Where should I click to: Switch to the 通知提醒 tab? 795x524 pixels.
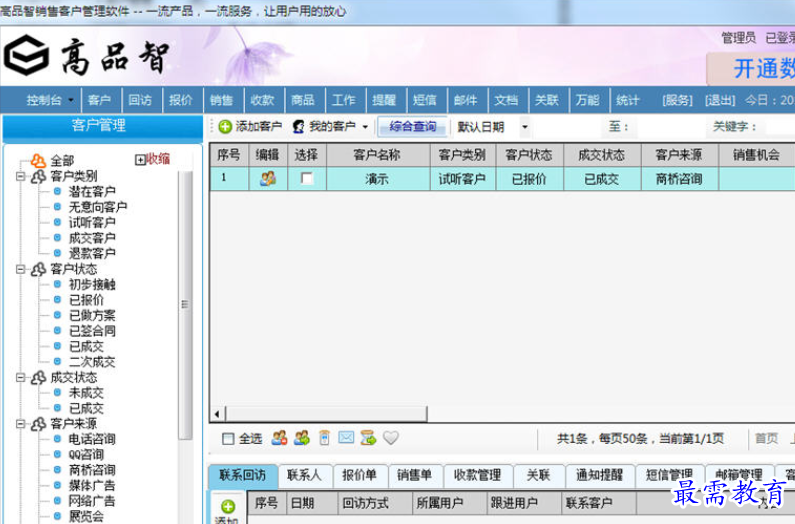coord(599,475)
